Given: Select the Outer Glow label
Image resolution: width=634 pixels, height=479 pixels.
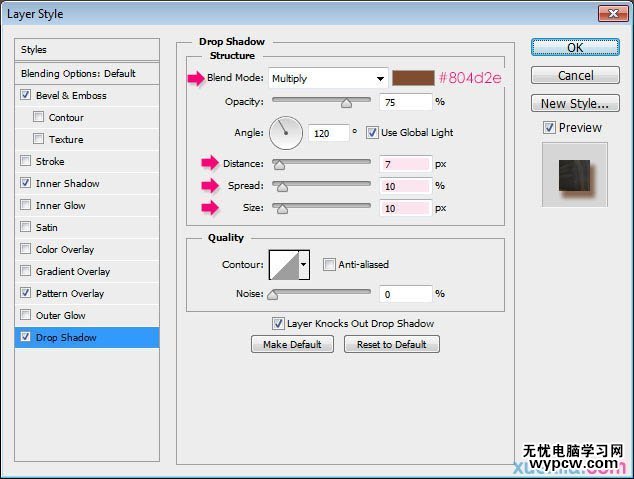Looking at the screenshot, I should click(61, 315).
